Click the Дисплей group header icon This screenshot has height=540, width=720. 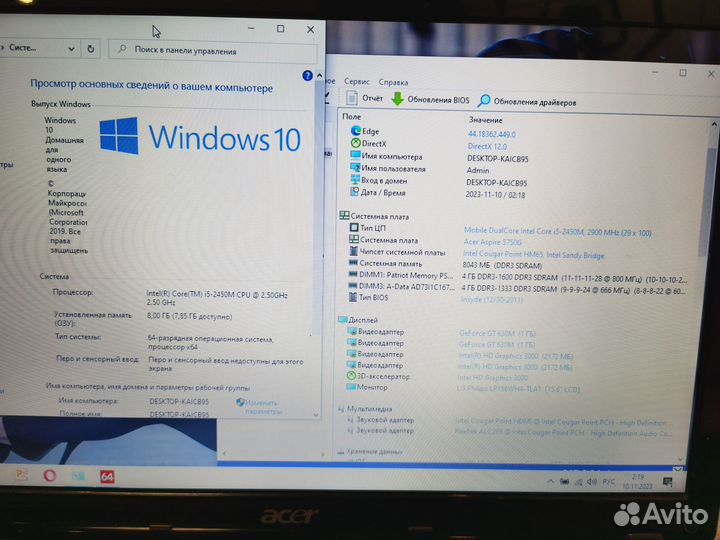[343, 319]
